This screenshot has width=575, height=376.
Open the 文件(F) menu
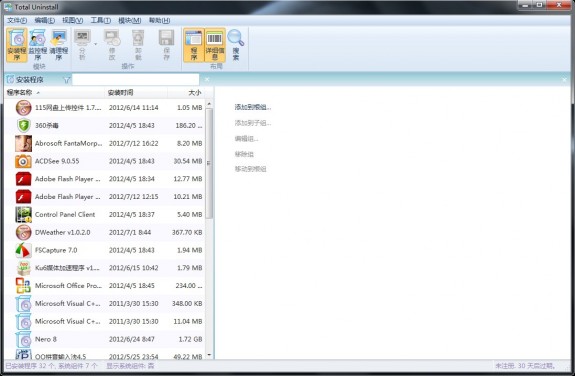(17, 20)
